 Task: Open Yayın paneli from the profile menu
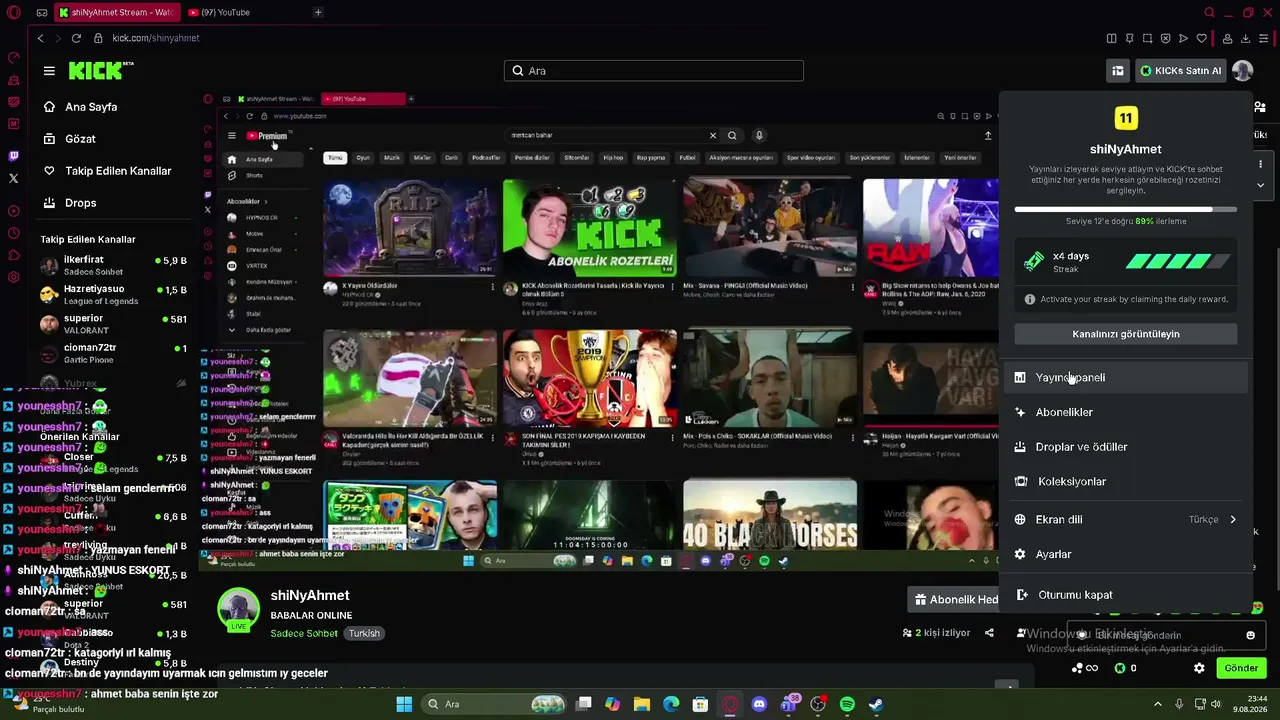tap(1126, 378)
